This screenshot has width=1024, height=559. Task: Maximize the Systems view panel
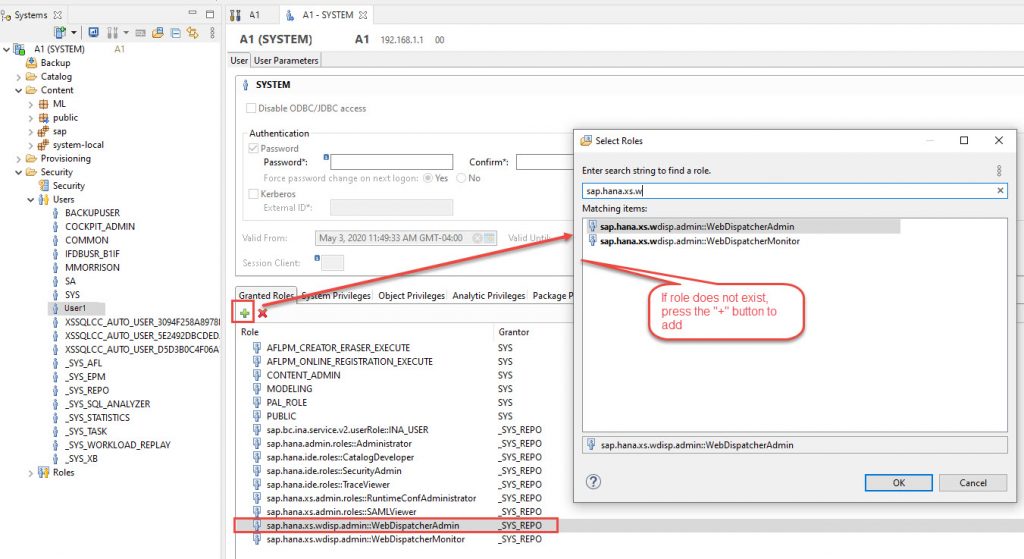(210, 14)
